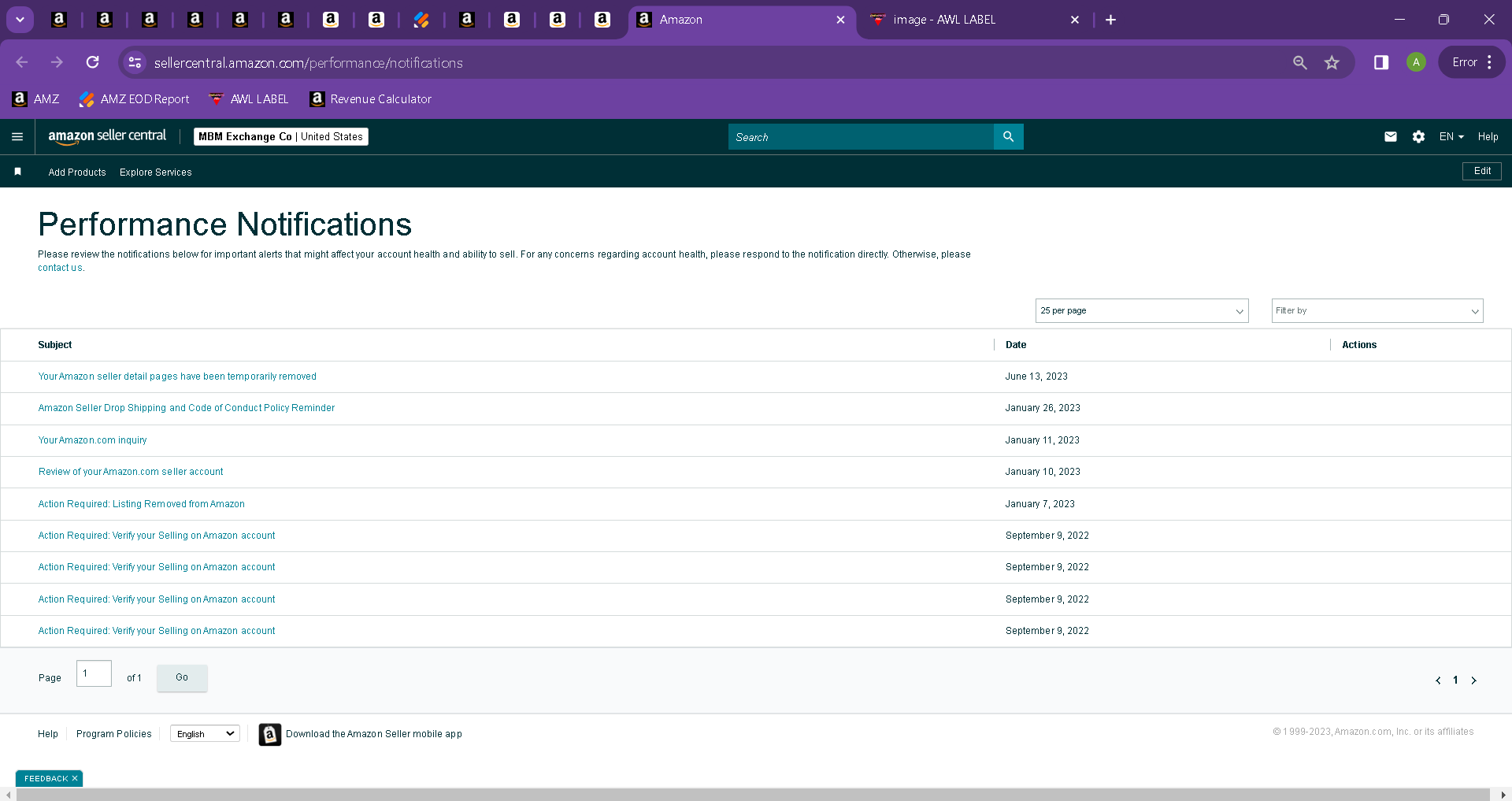
Task: Reload the Seller Central page
Action: (93, 62)
